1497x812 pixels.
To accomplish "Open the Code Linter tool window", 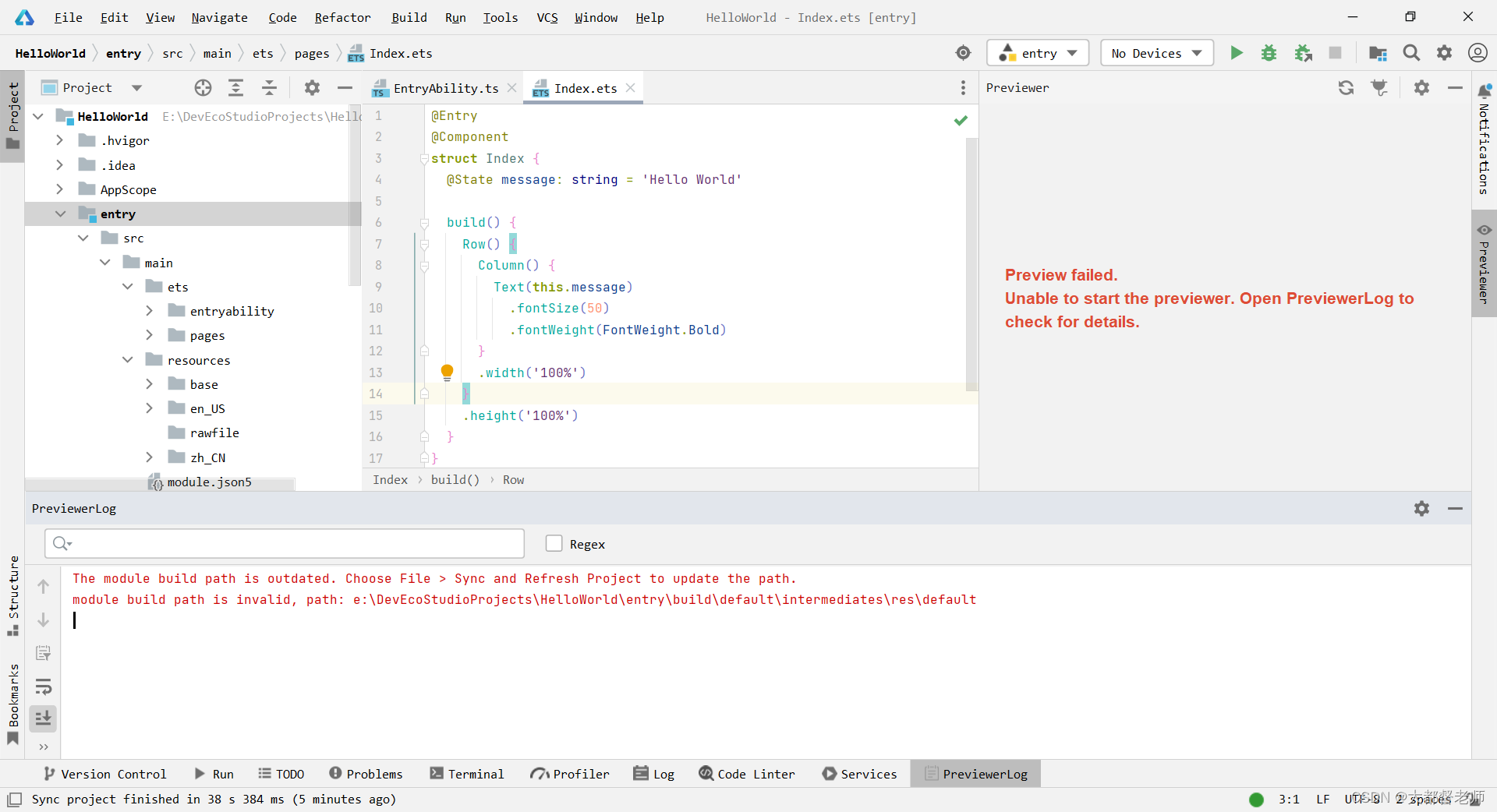I will [x=747, y=774].
